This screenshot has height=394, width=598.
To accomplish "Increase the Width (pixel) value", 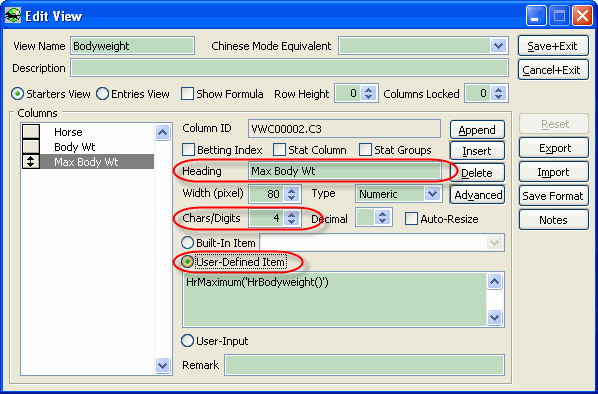I will 291,191.
